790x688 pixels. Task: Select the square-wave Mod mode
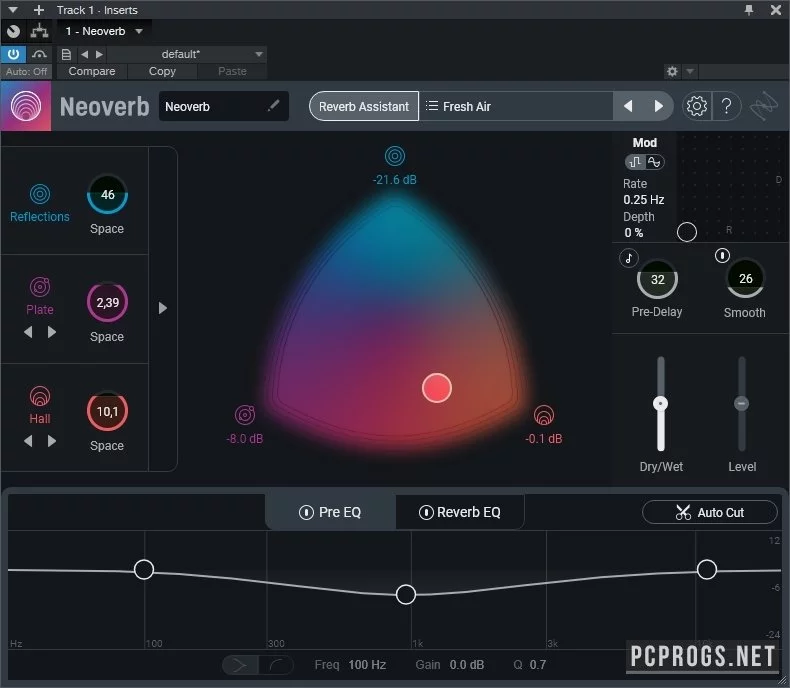635,162
